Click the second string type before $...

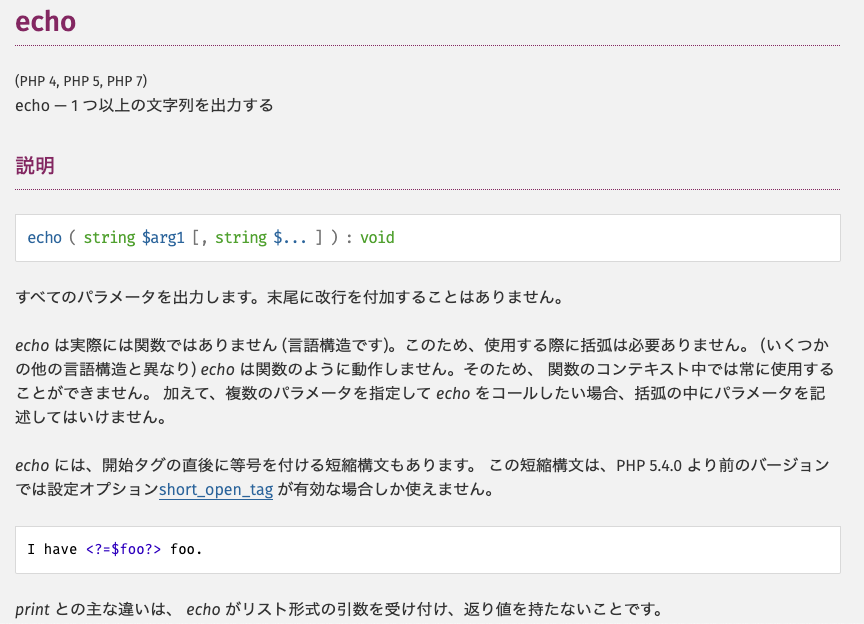click(241, 238)
